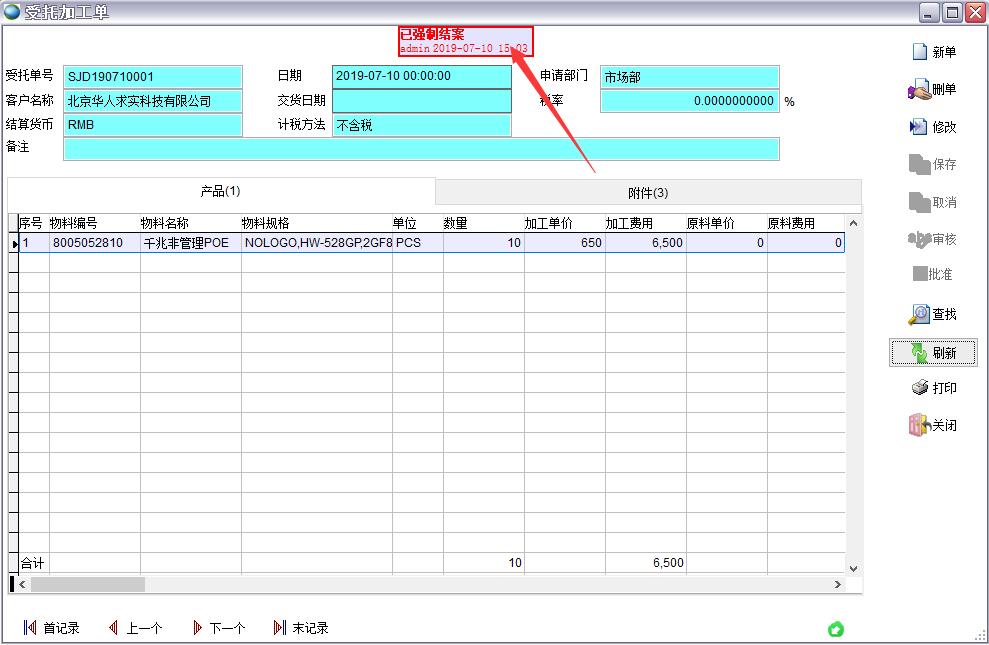Screen dimensions: 989x645
Task: Click the green home icon at bottom right
Action: tap(836, 629)
